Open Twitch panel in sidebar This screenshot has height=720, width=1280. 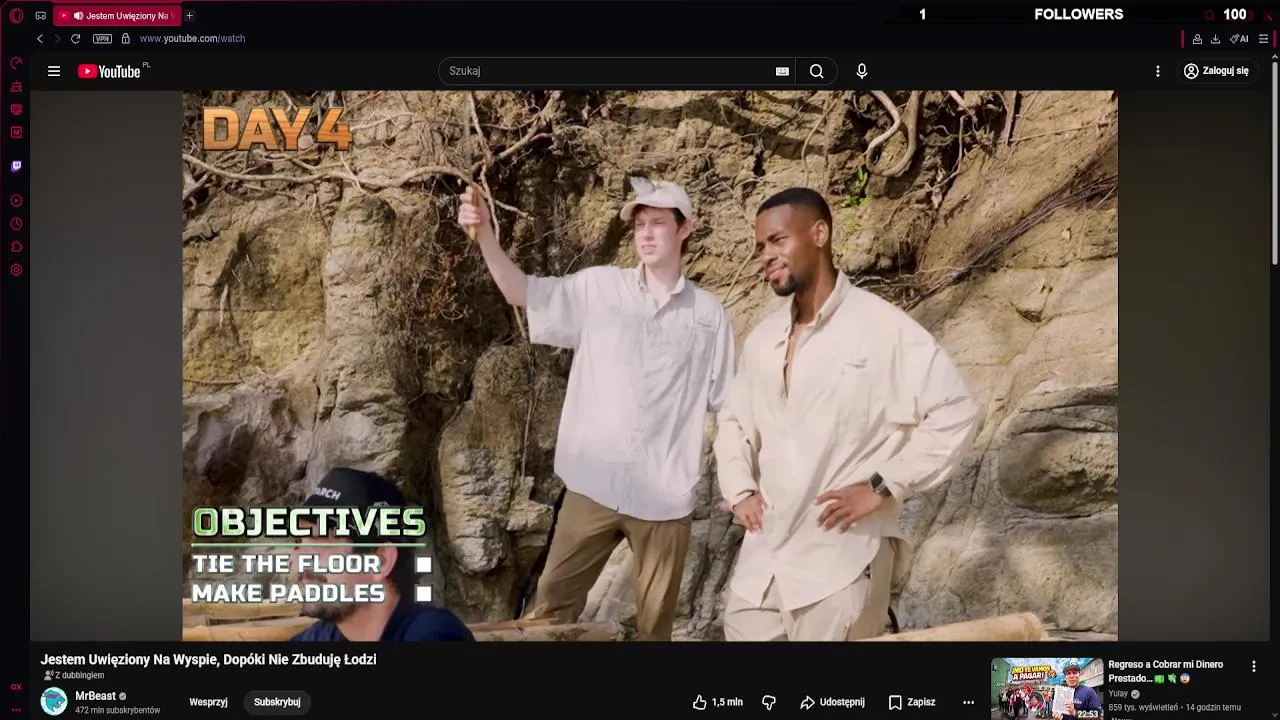pyautogui.click(x=16, y=166)
